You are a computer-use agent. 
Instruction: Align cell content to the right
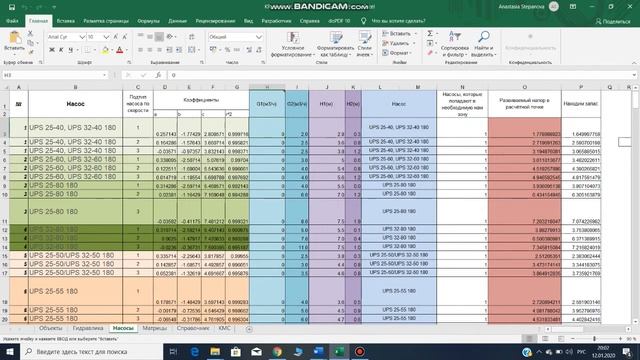click(x=159, y=50)
